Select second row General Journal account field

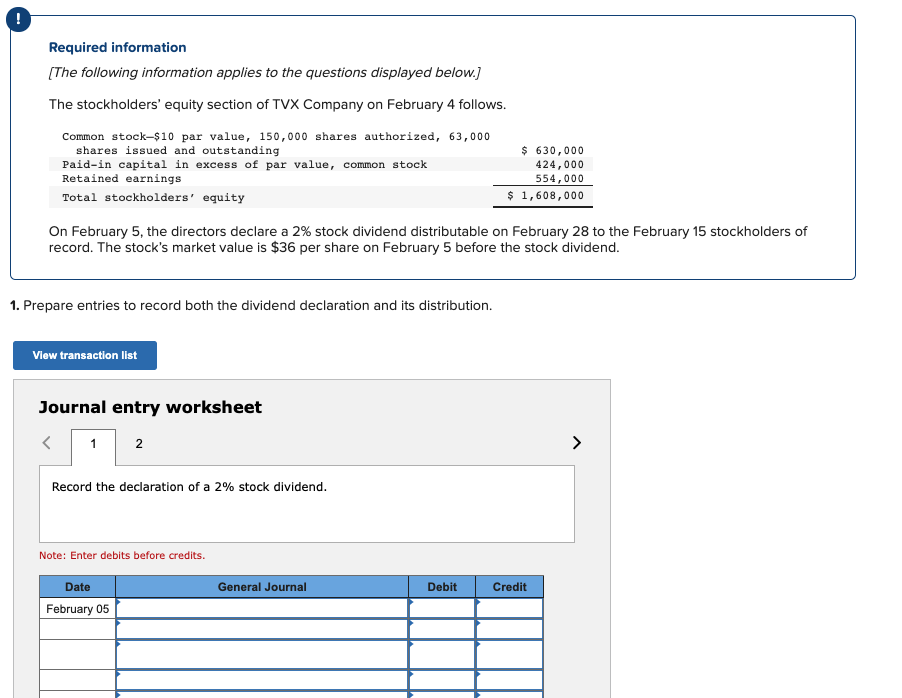(x=262, y=629)
